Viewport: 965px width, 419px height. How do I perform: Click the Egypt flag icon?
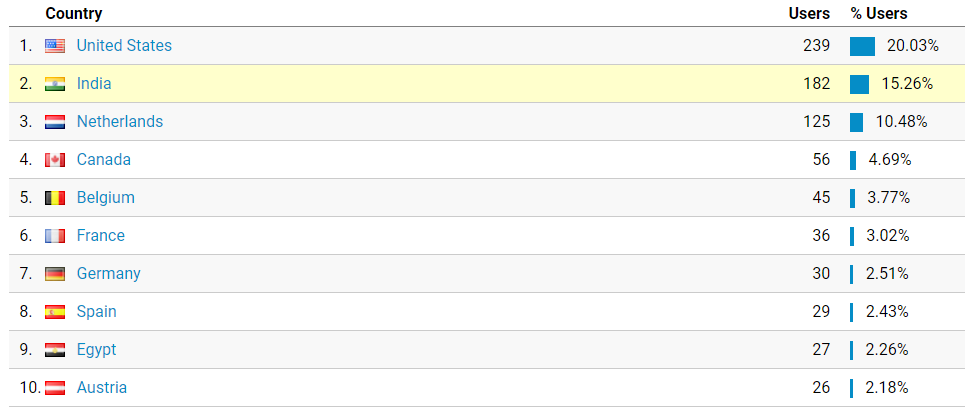pyautogui.click(x=55, y=350)
